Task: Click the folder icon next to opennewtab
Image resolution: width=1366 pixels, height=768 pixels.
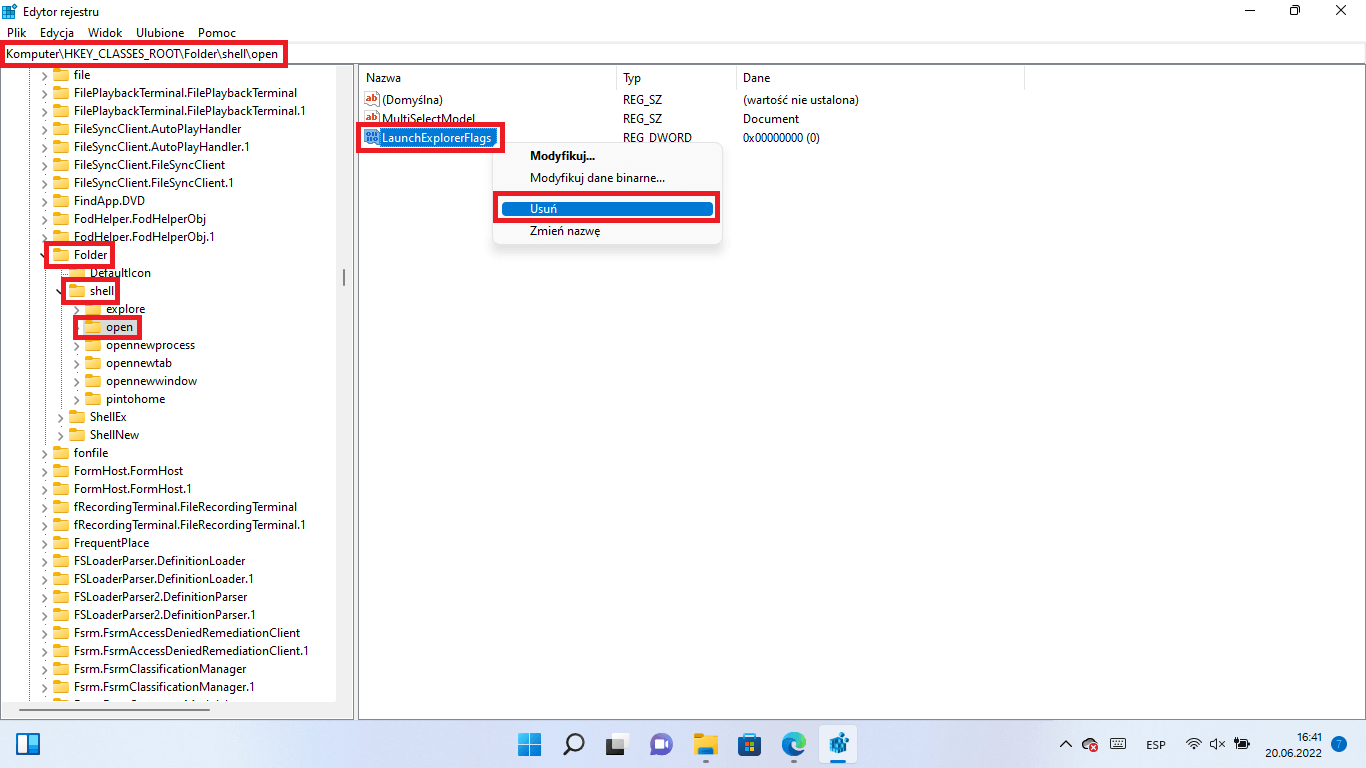Action: pos(93,363)
